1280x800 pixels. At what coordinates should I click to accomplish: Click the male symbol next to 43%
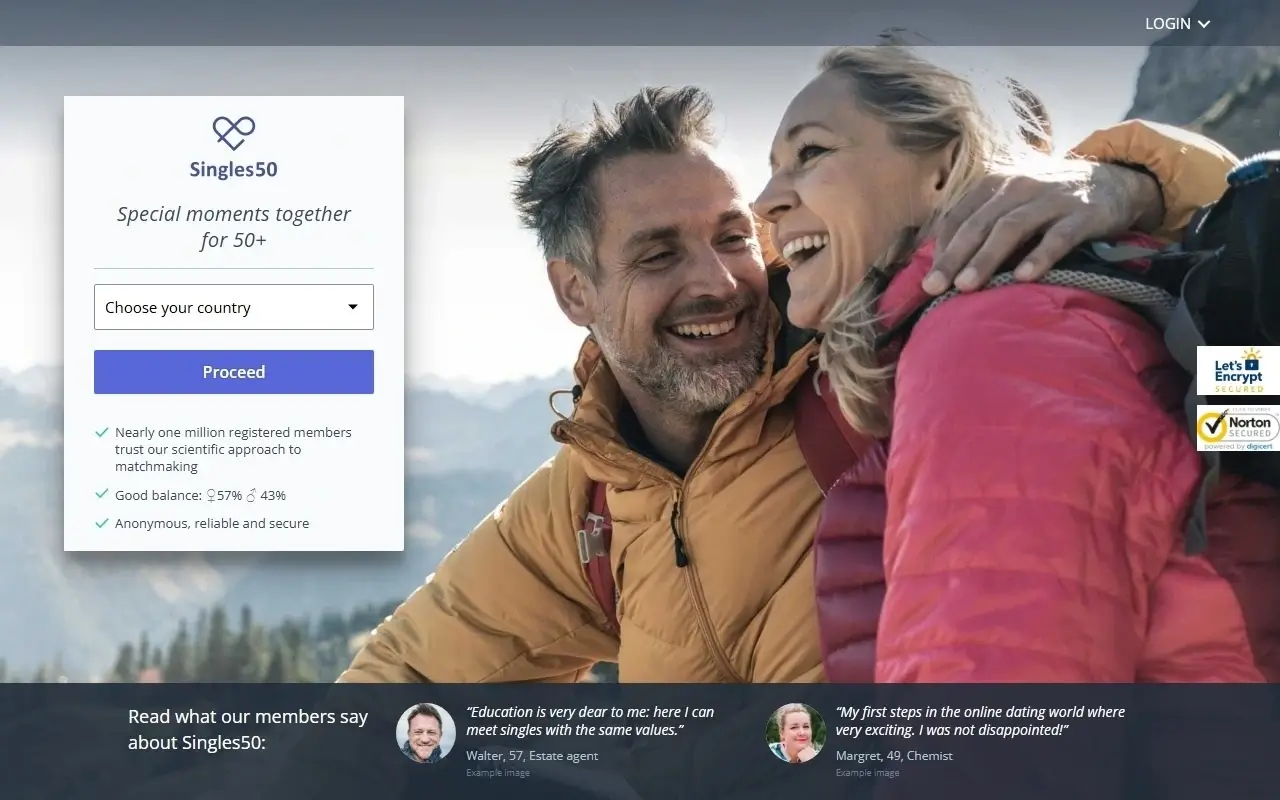(x=251, y=495)
